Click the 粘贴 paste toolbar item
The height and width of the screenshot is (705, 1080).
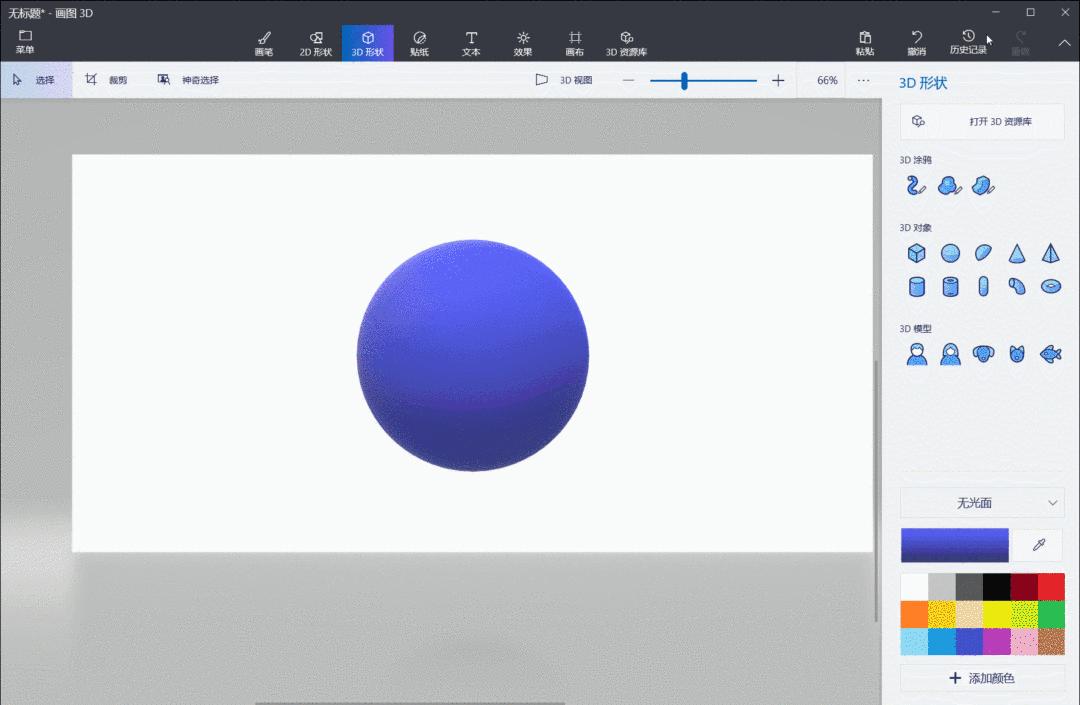(x=865, y=42)
